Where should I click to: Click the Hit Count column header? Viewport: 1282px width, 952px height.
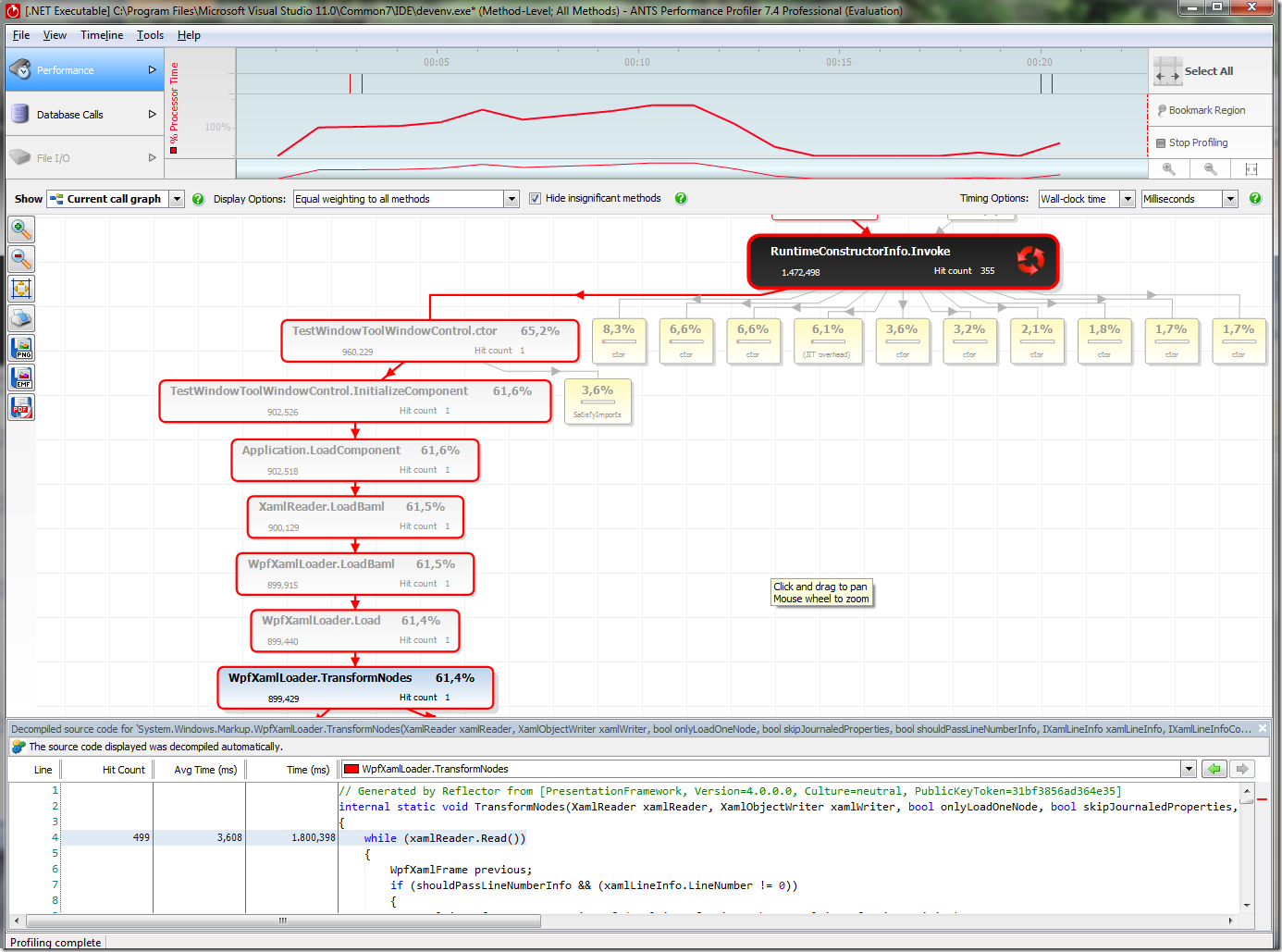pyautogui.click(x=123, y=770)
